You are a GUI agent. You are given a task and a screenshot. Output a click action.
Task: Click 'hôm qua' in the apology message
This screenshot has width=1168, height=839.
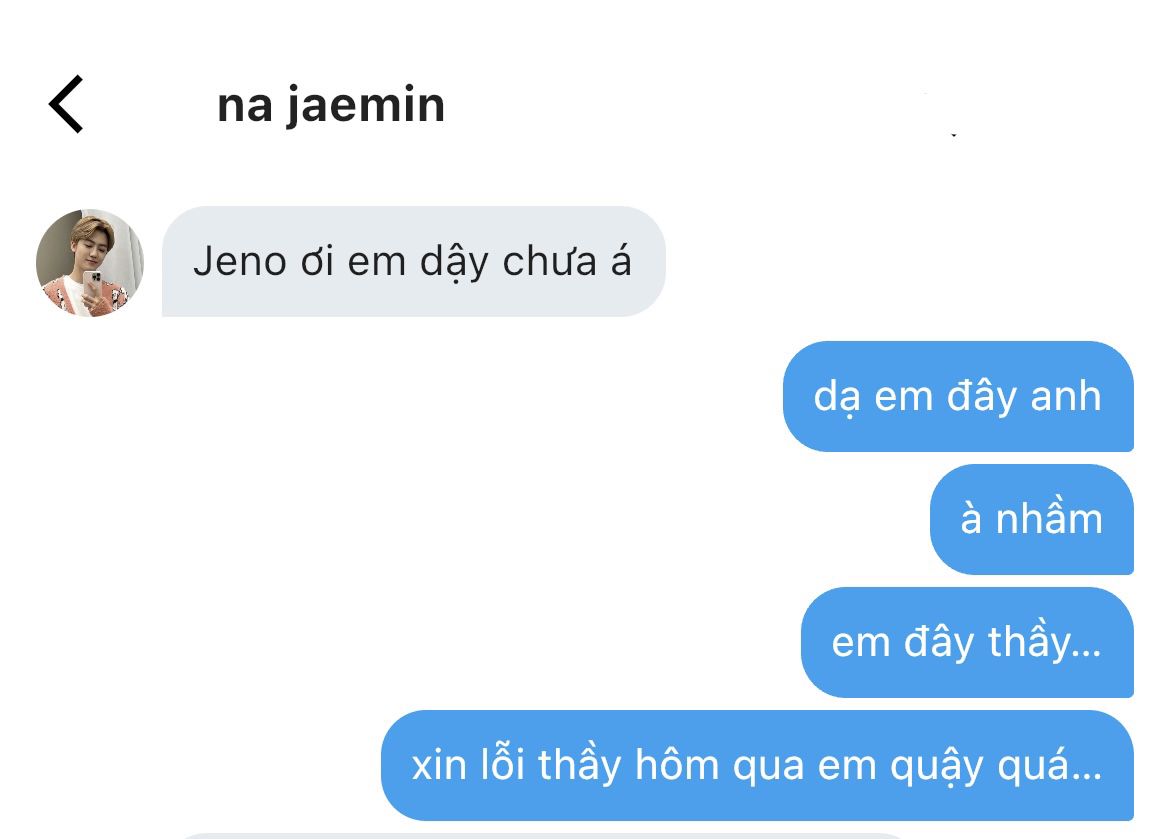(720, 764)
